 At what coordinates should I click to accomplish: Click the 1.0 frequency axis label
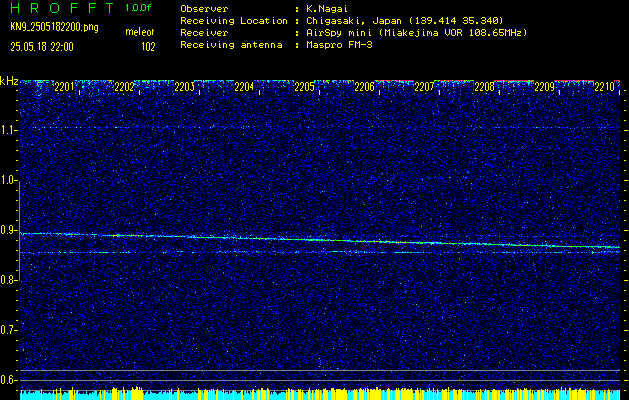pos(8,181)
